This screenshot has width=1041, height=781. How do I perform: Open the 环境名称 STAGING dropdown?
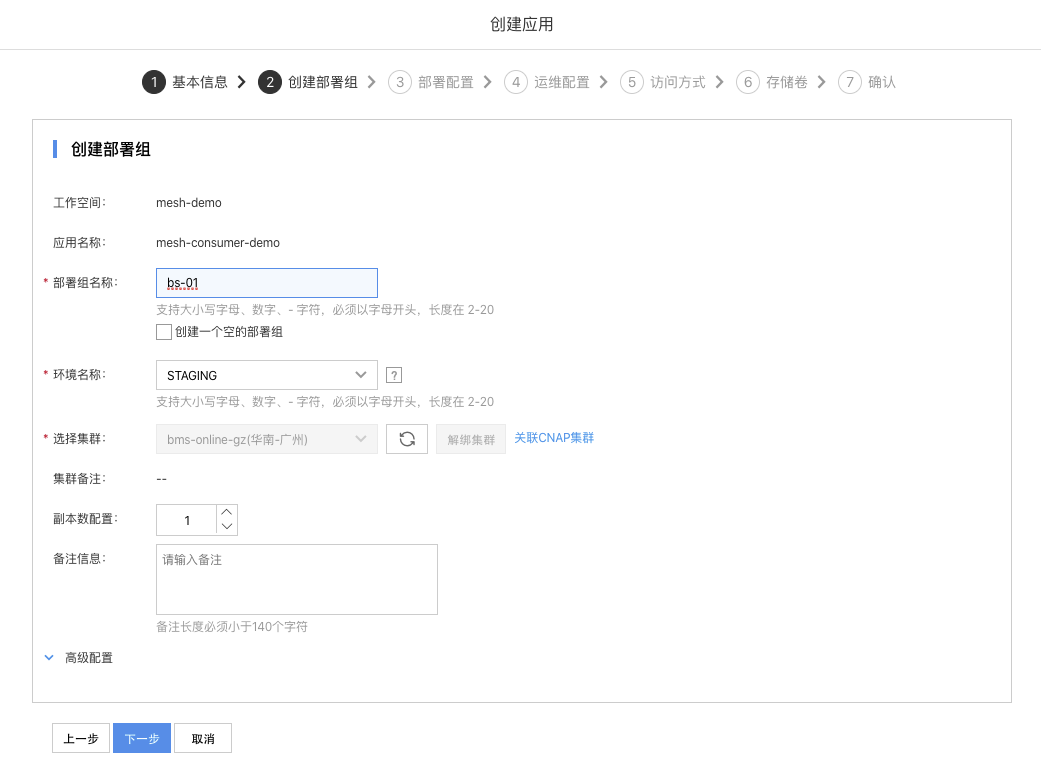tap(266, 375)
